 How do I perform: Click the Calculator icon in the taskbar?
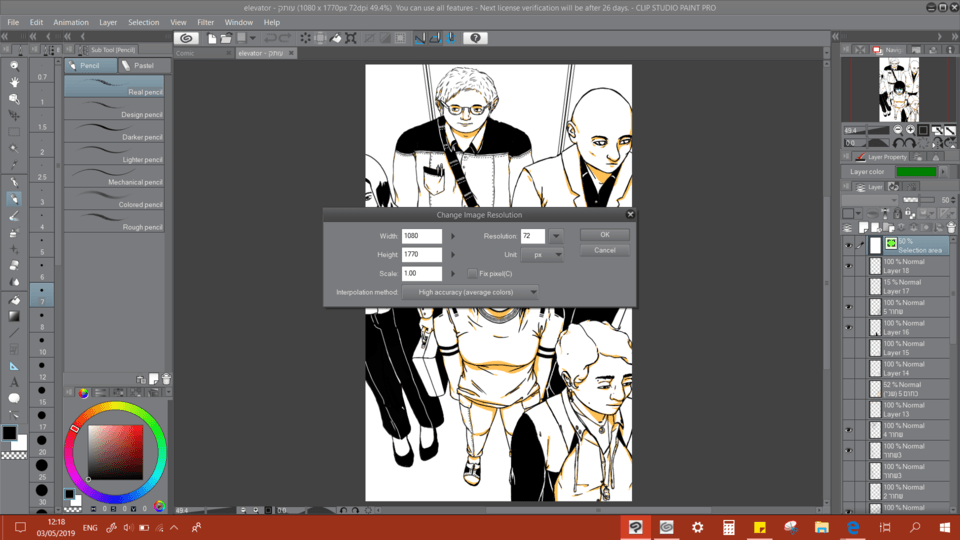pos(729,527)
